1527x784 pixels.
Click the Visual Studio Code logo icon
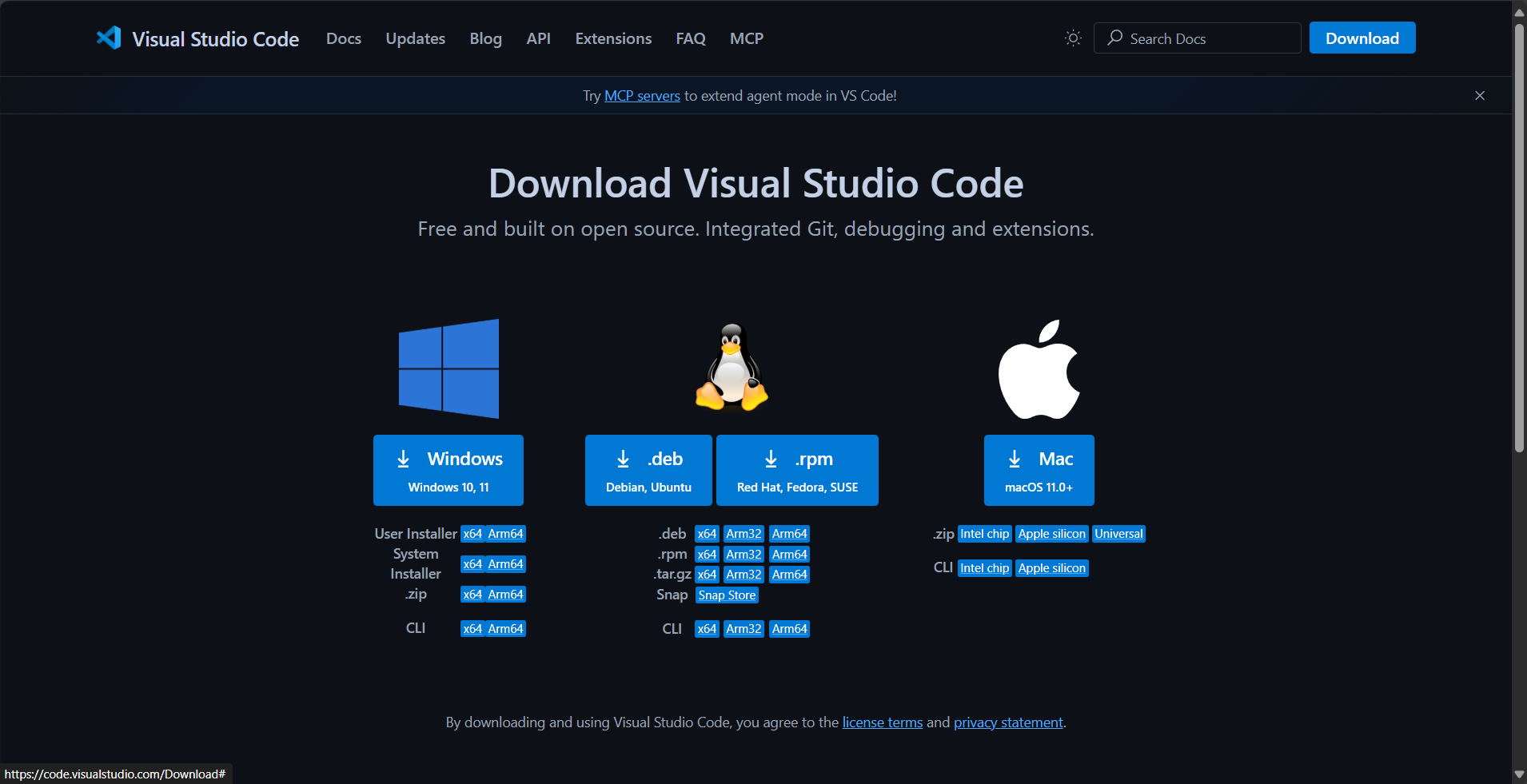click(x=109, y=38)
